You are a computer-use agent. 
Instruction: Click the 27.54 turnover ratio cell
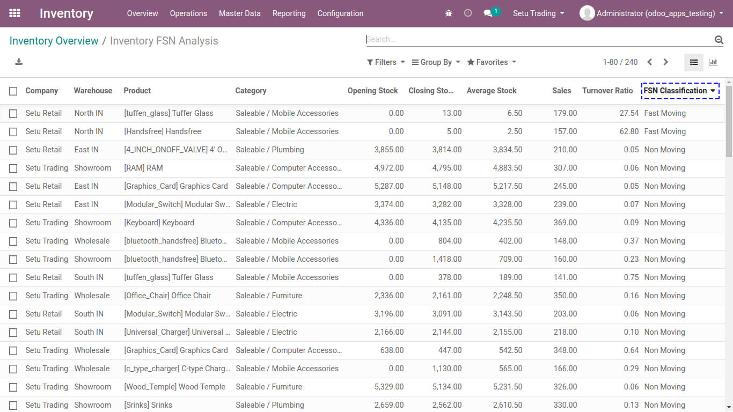coord(629,113)
